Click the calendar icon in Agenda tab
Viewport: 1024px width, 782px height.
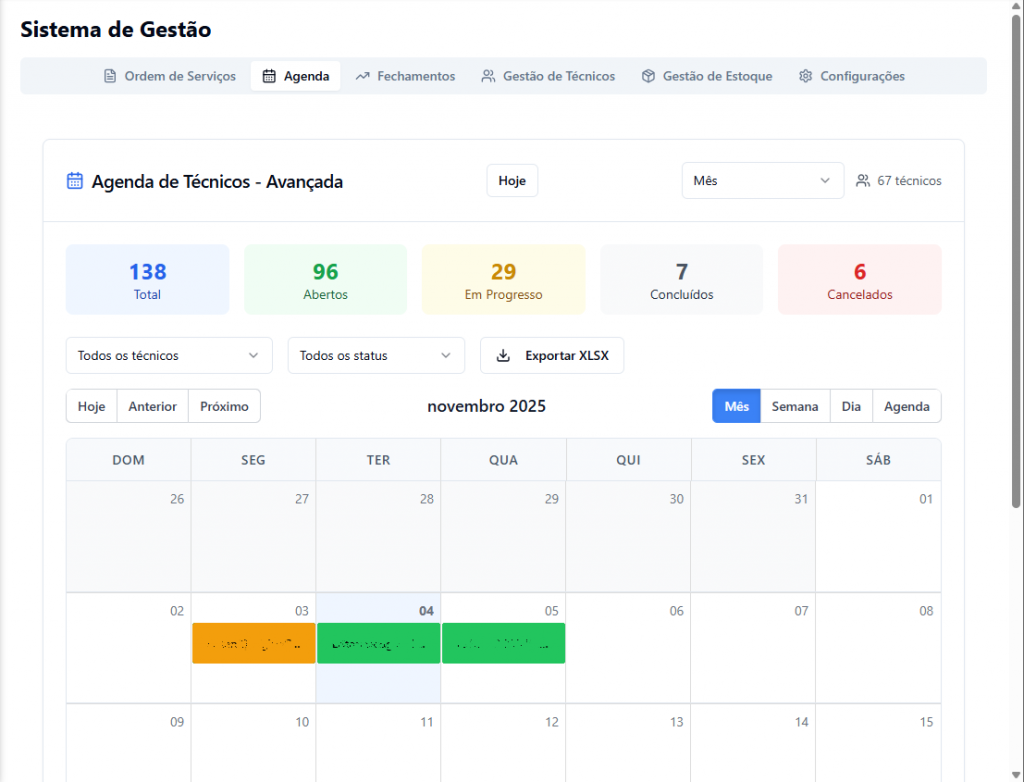tap(269, 76)
